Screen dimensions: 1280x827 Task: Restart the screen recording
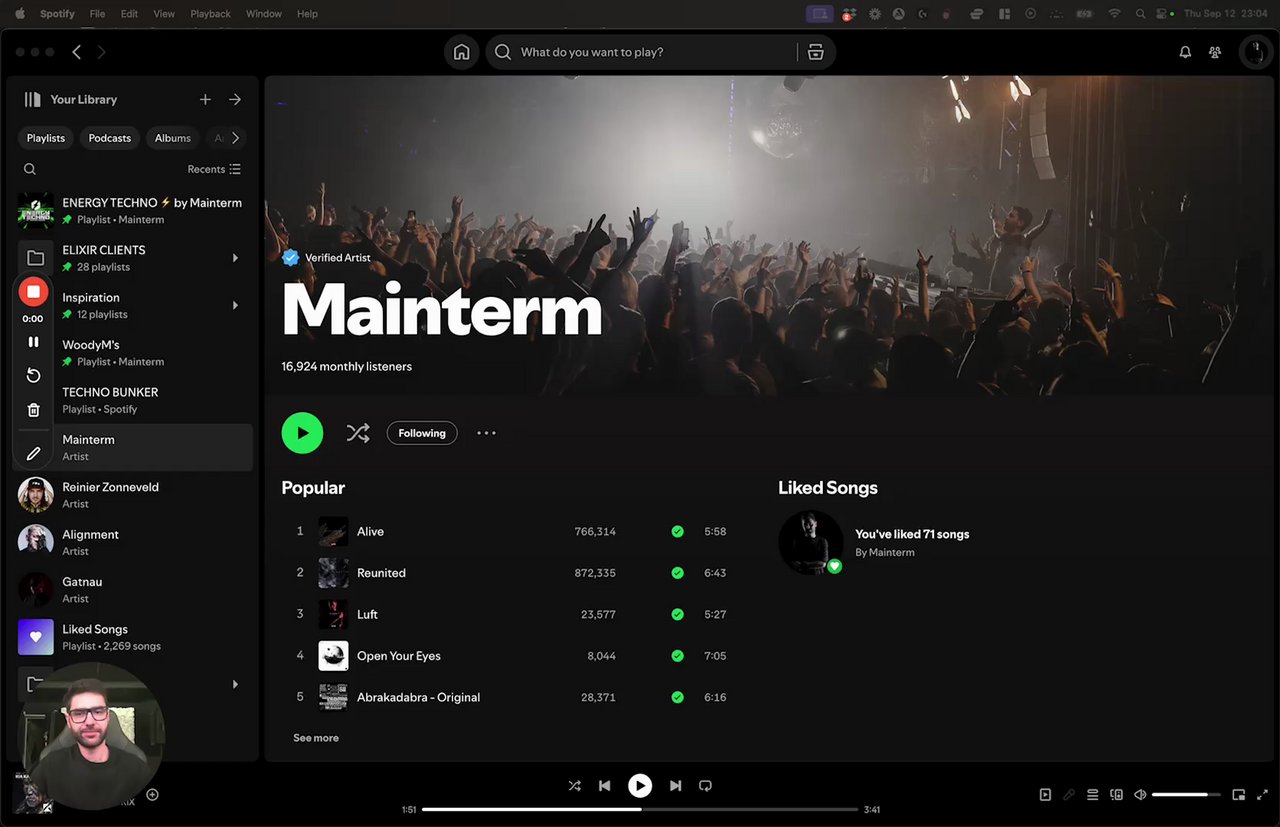pyautogui.click(x=33, y=375)
